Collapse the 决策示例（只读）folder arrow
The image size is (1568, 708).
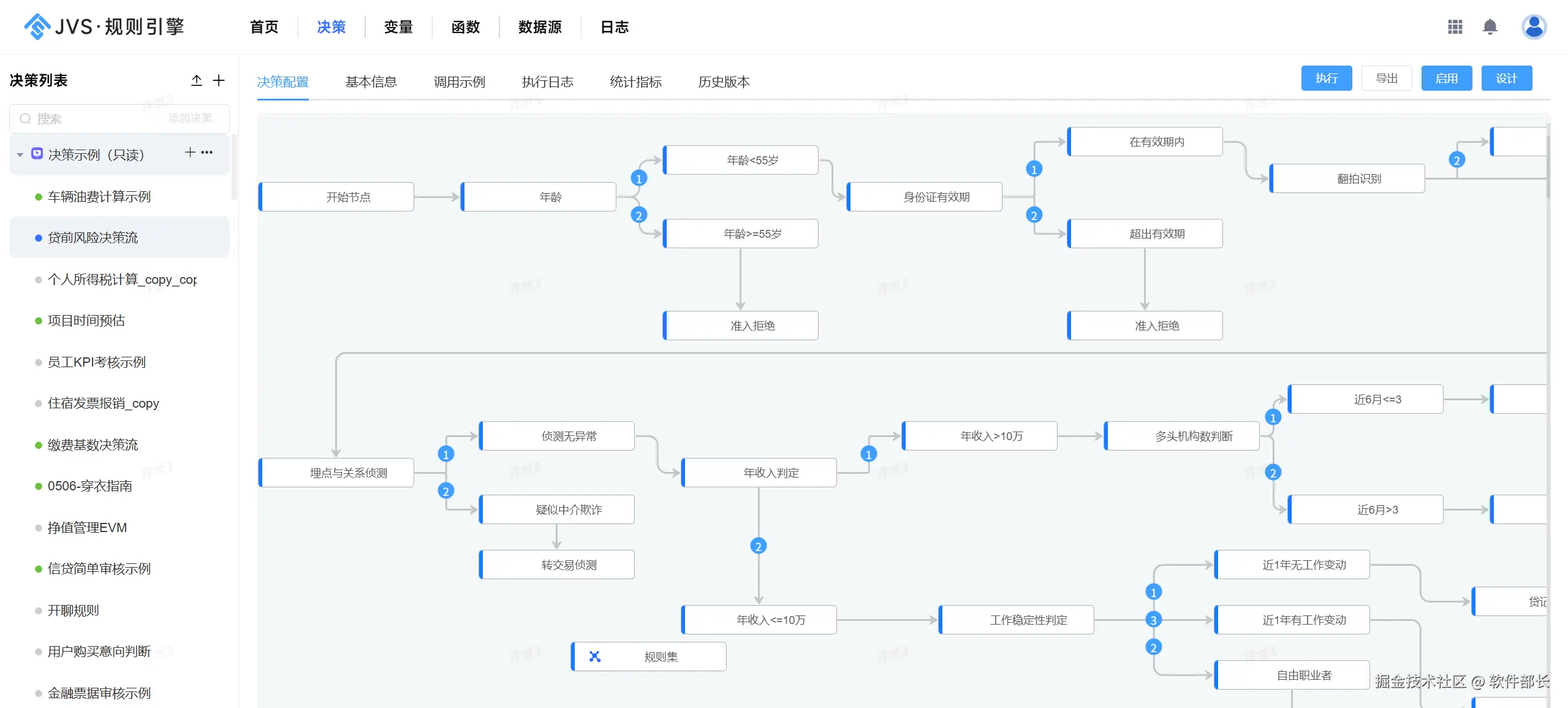click(x=20, y=155)
